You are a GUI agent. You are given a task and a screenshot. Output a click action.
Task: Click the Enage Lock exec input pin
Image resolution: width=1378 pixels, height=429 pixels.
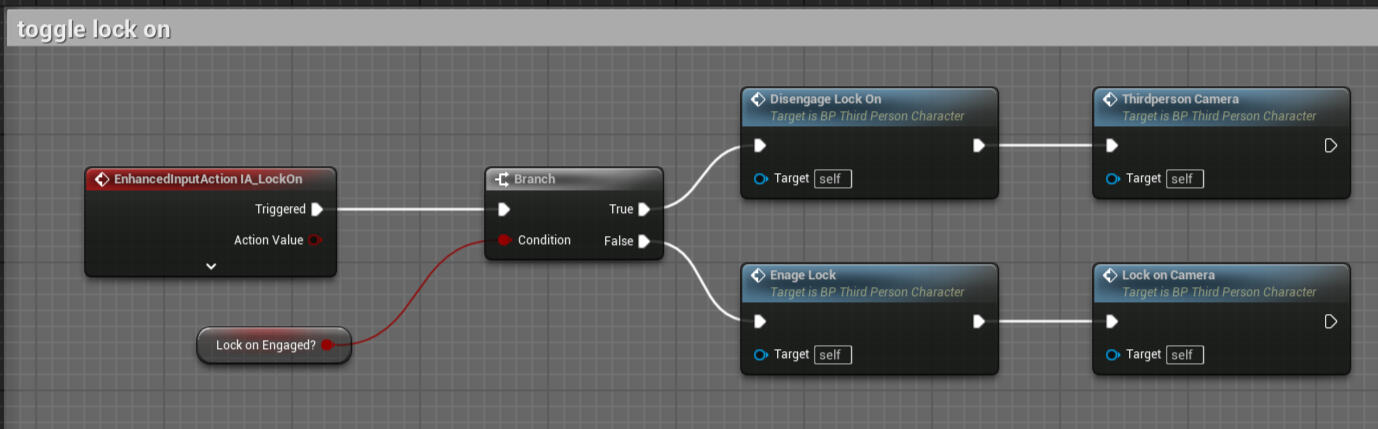(760, 322)
